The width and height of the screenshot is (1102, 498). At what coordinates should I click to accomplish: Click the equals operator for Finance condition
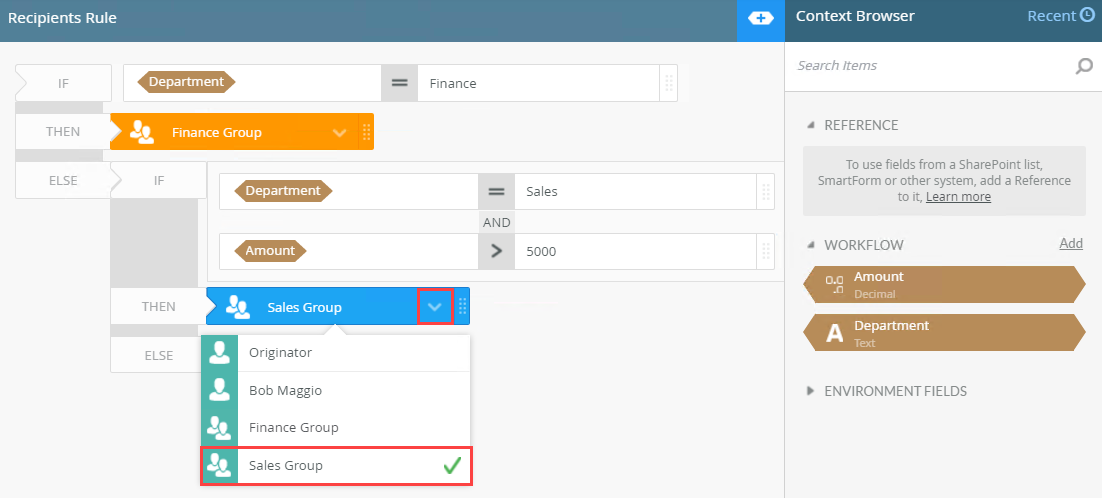click(399, 83)
